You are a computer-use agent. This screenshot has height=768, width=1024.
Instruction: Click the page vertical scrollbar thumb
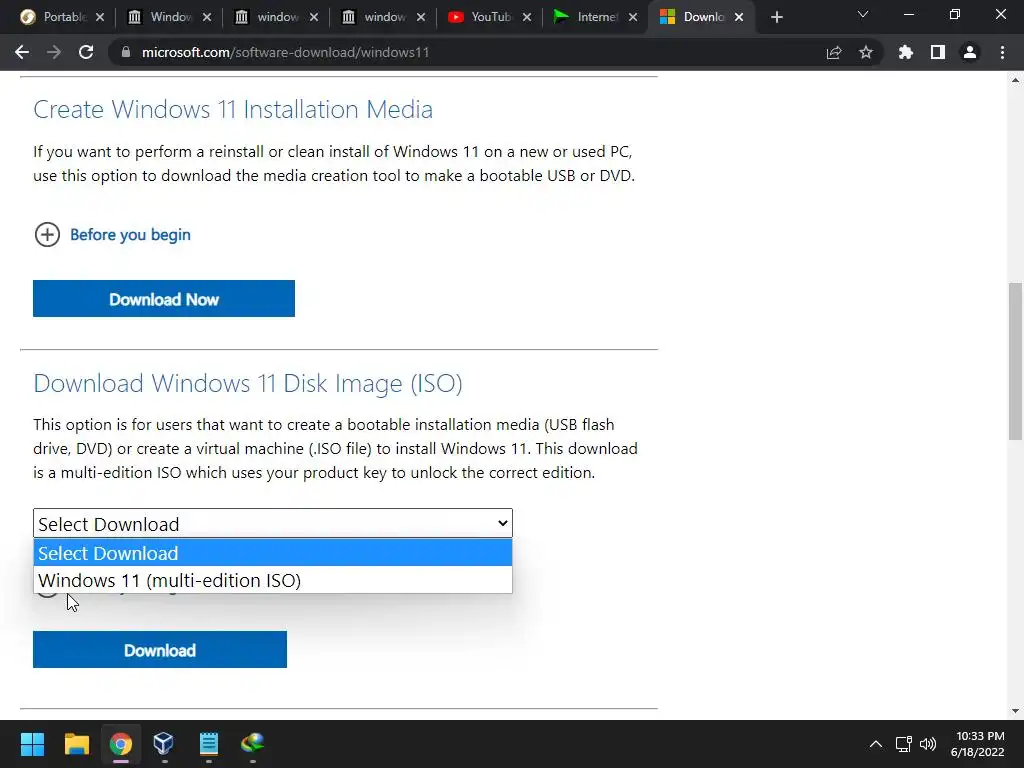1015,360
